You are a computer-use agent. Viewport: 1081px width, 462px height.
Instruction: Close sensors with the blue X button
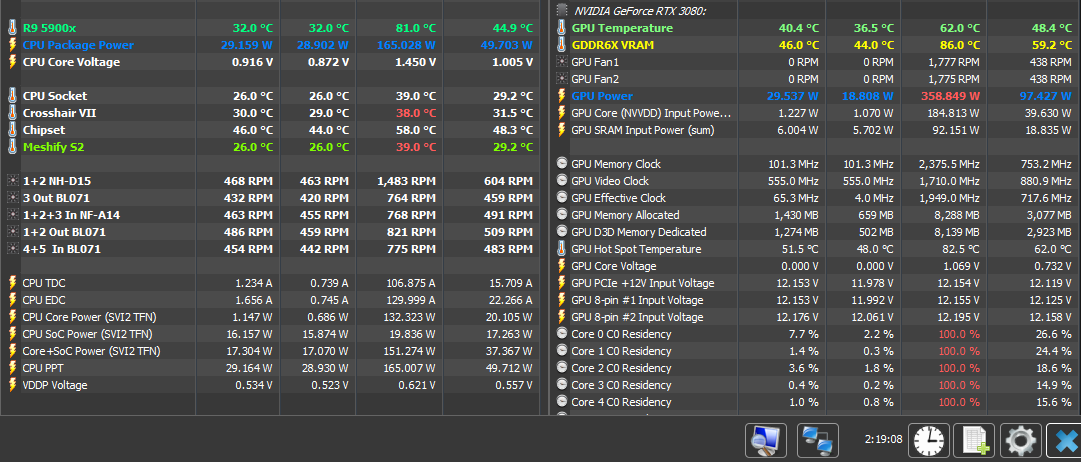click(x=1064, y=440)
